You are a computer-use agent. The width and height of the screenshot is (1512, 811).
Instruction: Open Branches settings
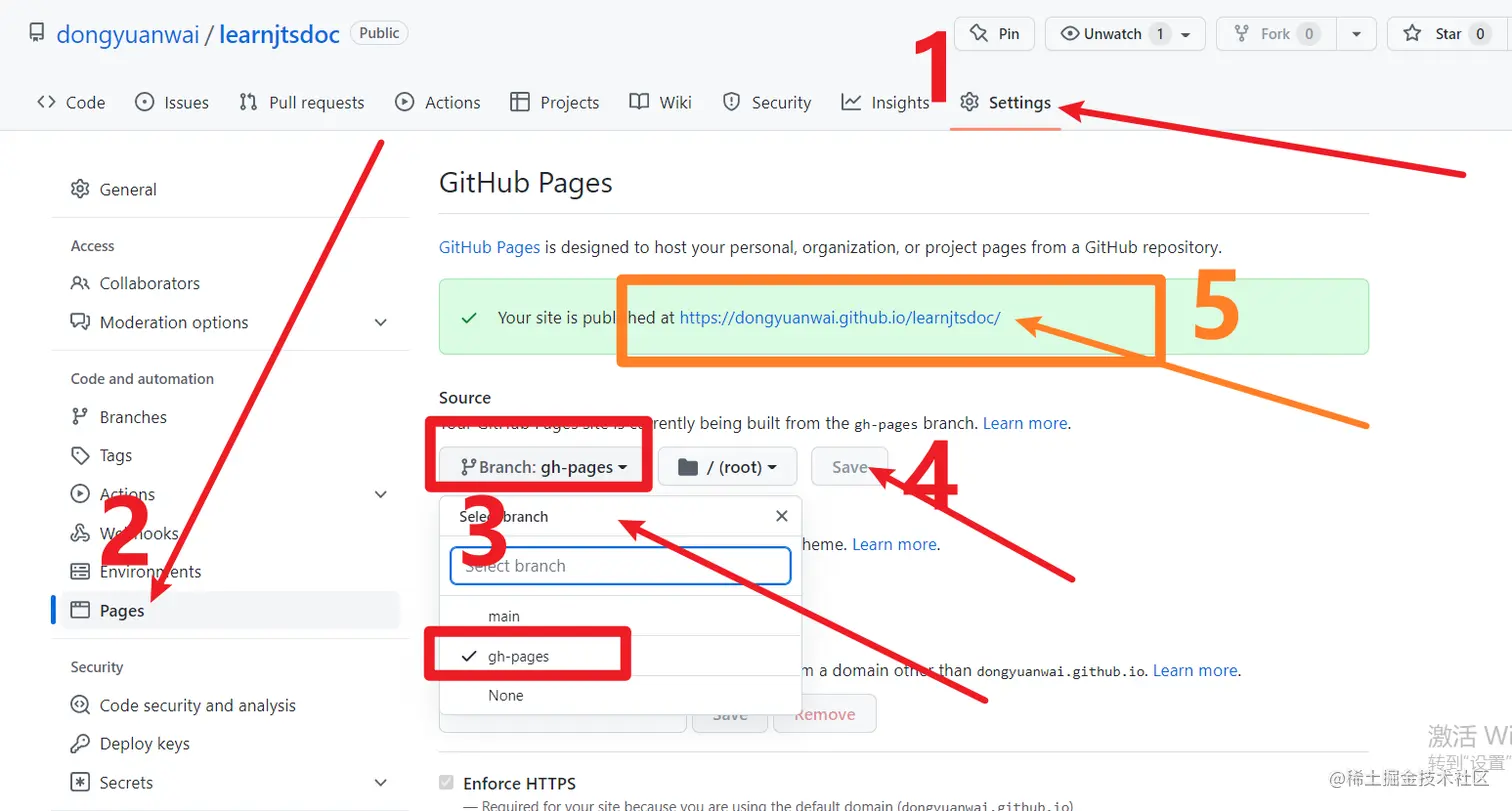click(133, 417)
